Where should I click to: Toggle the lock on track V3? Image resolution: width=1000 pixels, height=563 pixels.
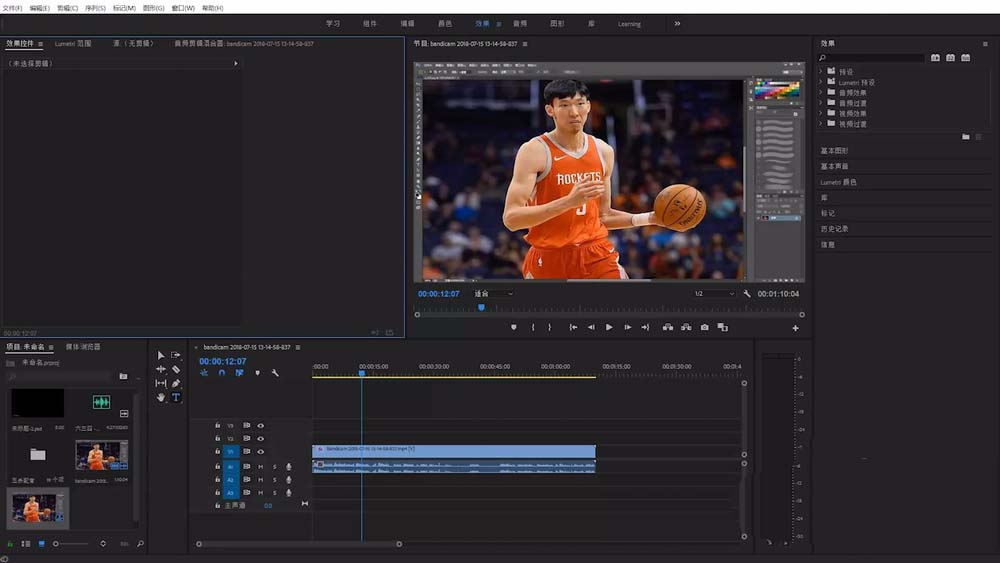217,425
